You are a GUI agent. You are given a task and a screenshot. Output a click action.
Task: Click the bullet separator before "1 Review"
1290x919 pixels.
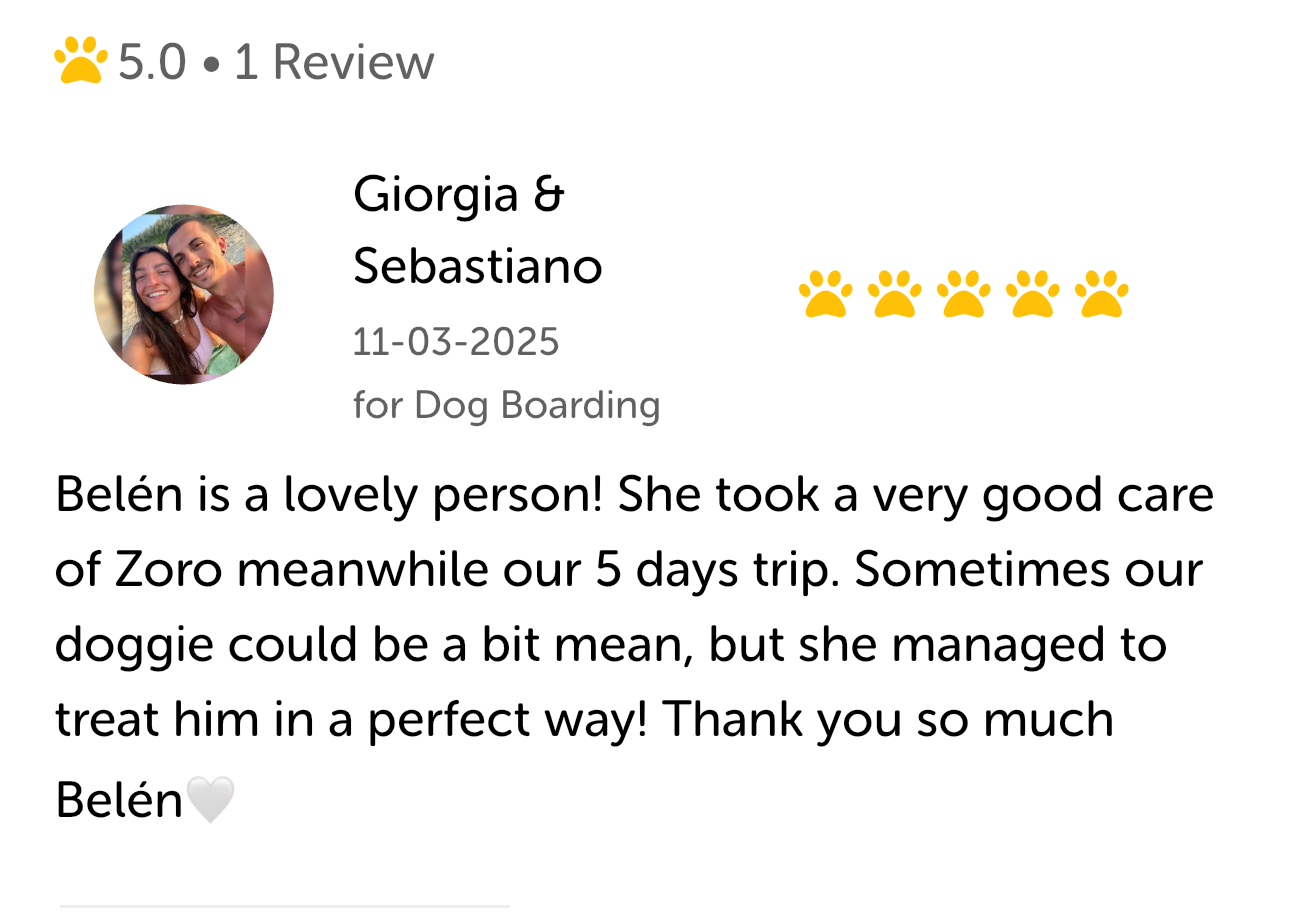[x=210, y=64]
